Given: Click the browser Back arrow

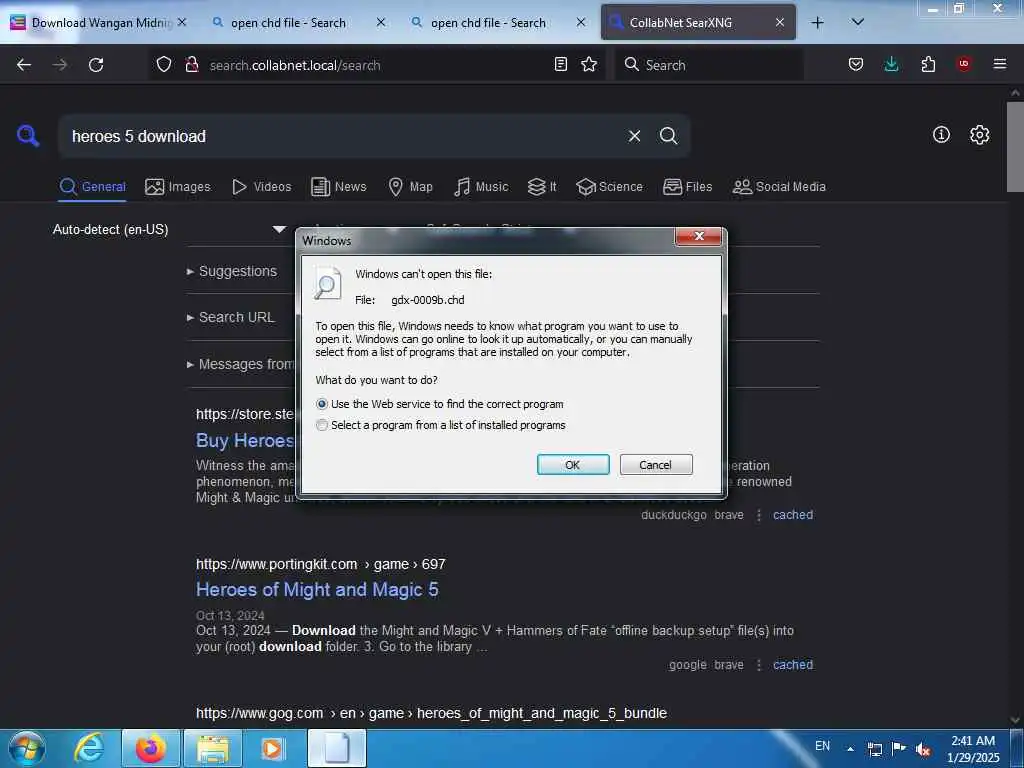Looking at the screenshot, I should (x=24, y=65).
